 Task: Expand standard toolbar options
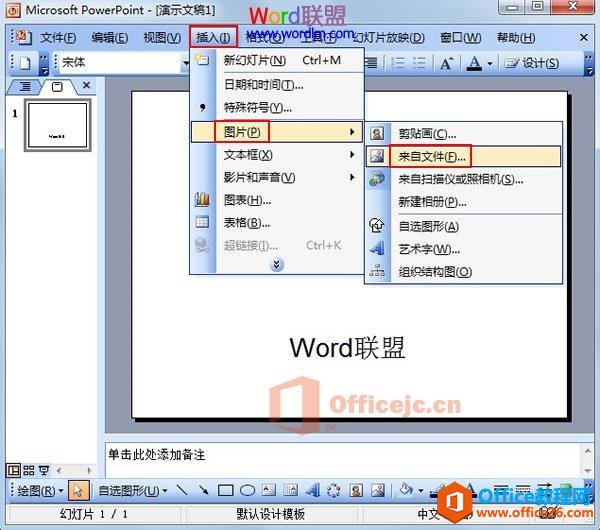(x=44, y=64)
